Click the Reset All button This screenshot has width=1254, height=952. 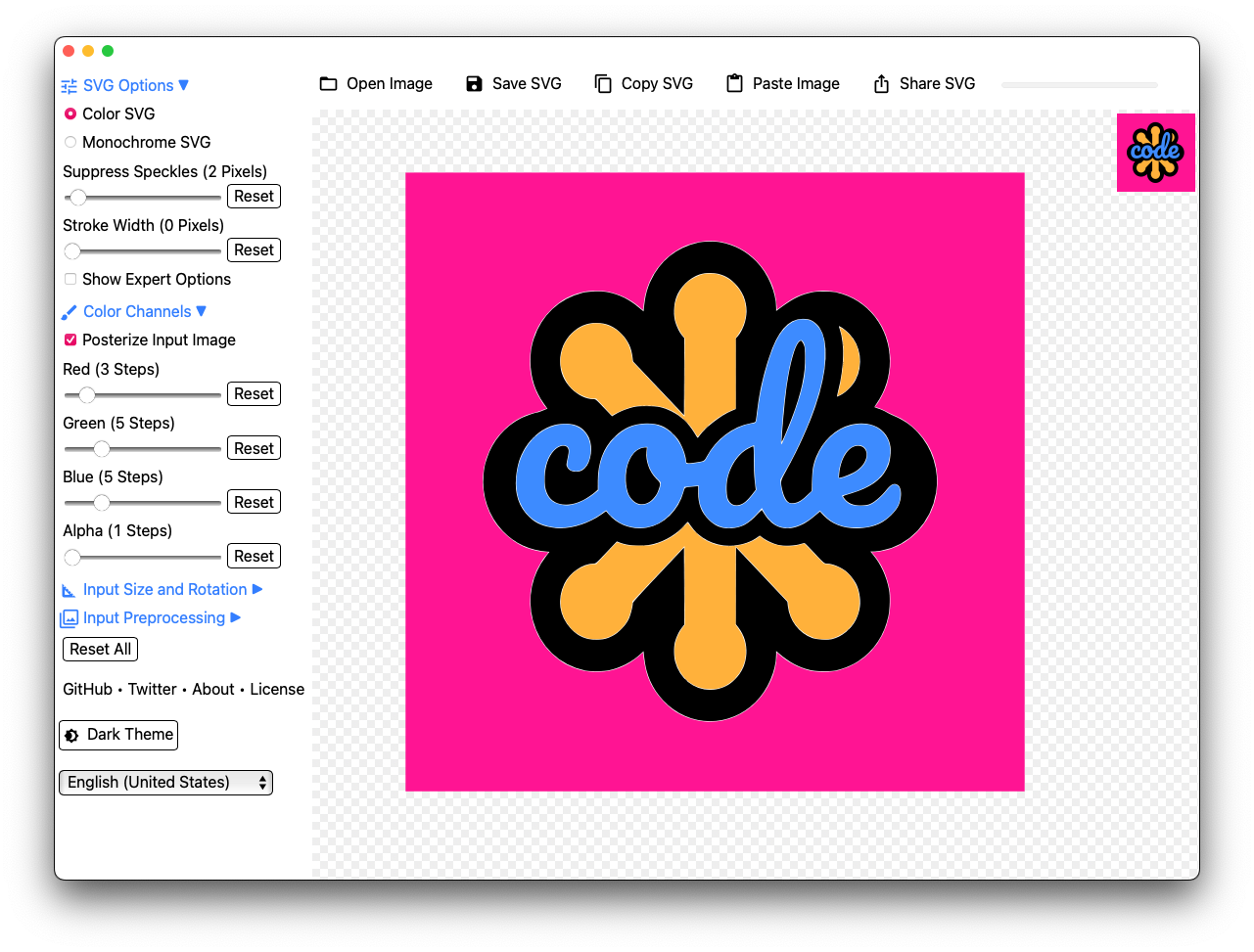[100, 650]
